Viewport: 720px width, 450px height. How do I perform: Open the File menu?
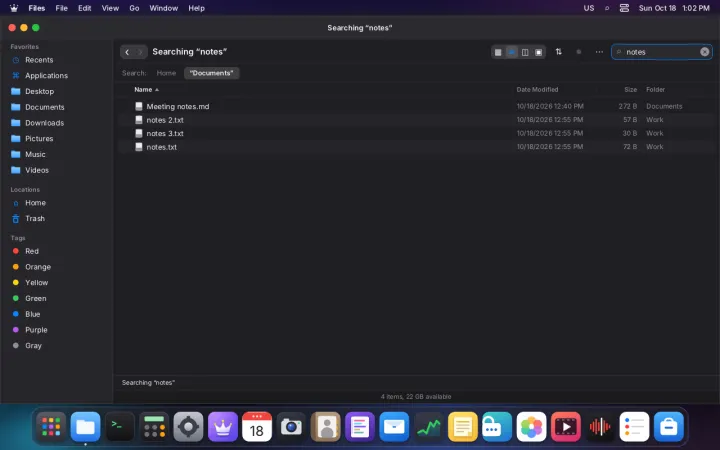(x=62, y=8)
